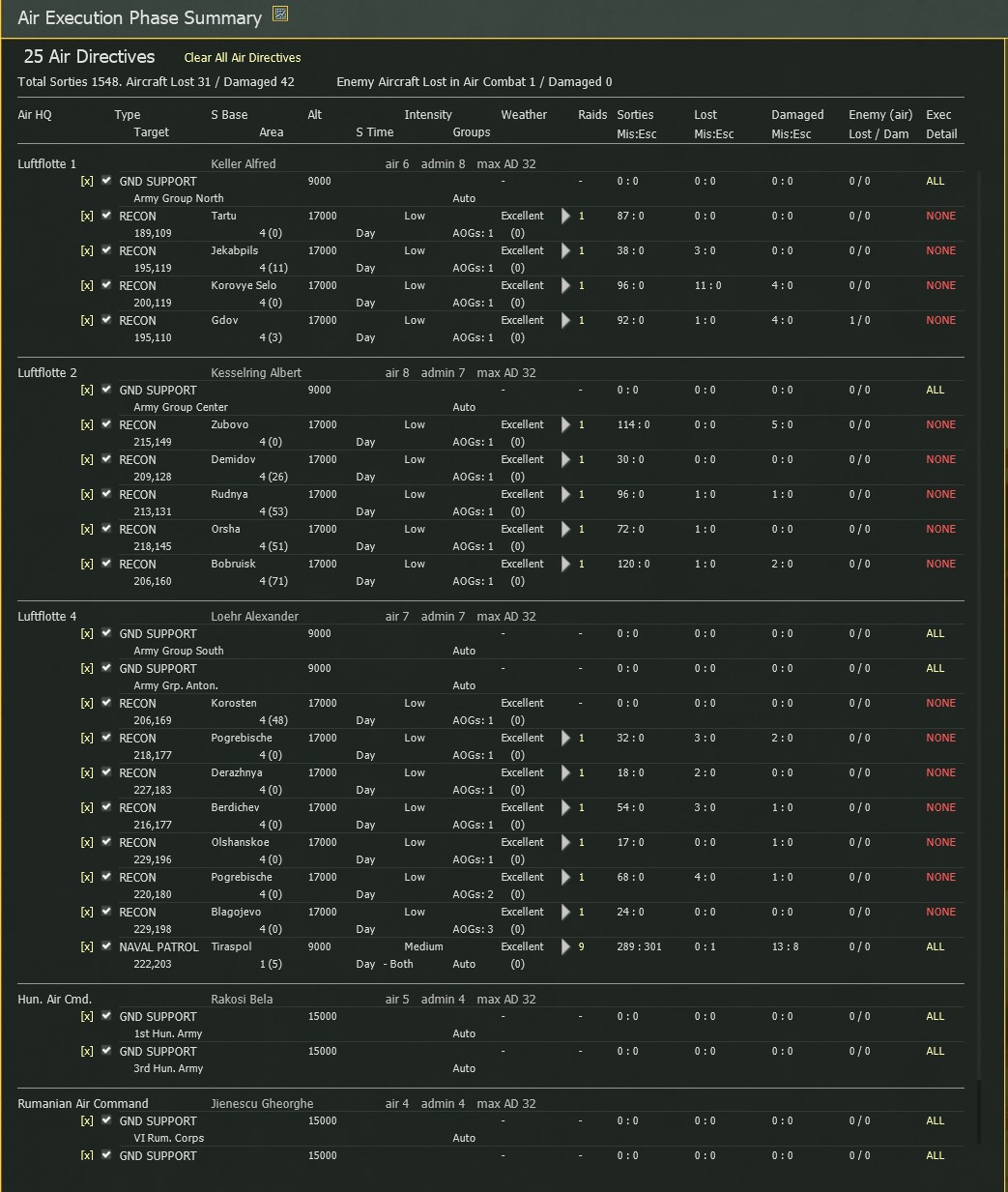
Task: Click Clear All Air Directives
Action: coord(243,58)
